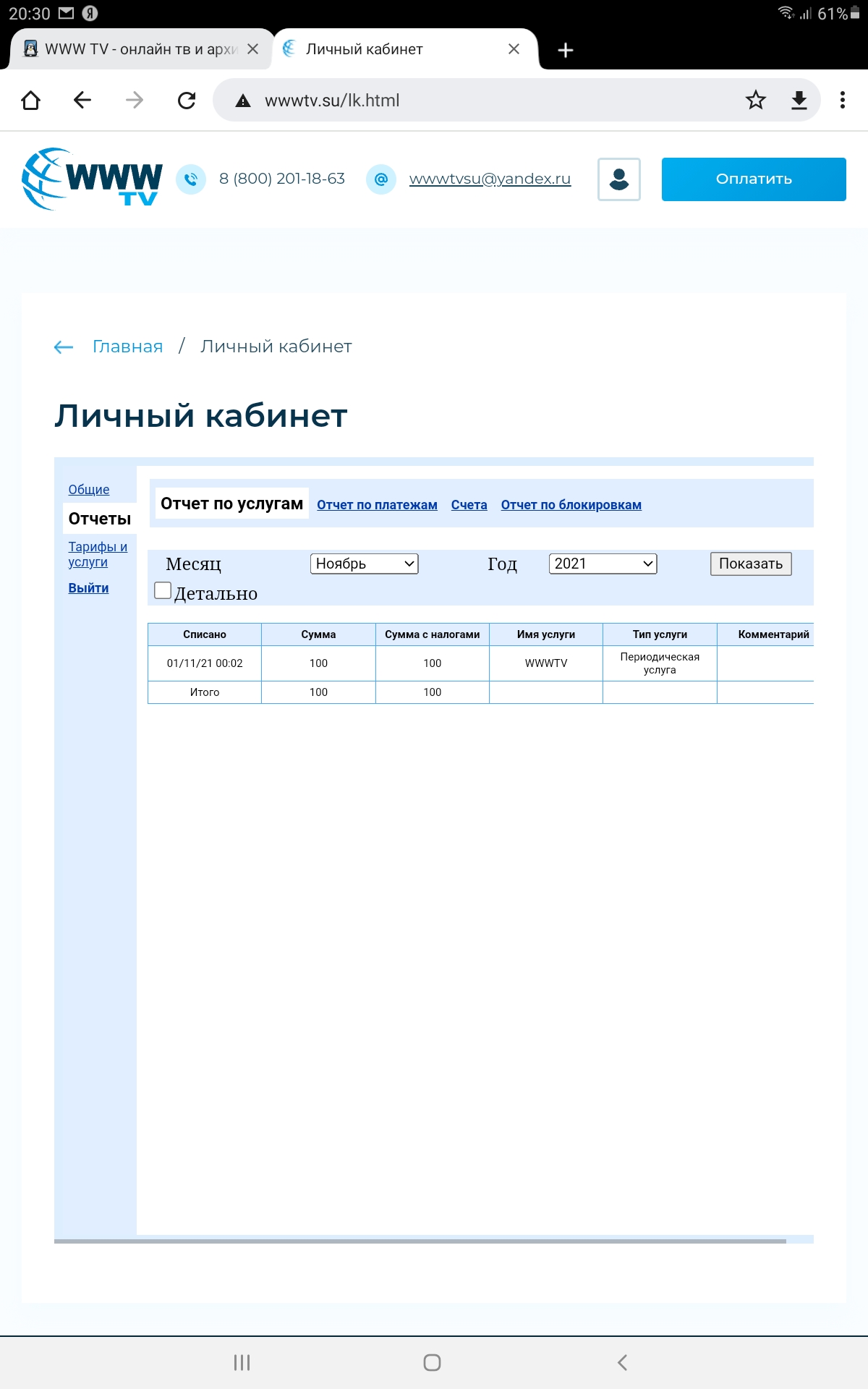The width and height of the screenshot is (868, 1389).
Task: Click the horizontal scrollbar under report
Action: click(420, 1241)
